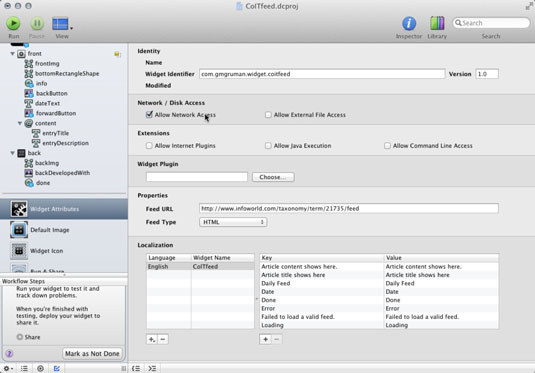The image size is (535, 373).
Task: Select backImg element icon
Action: coord(29,163)
